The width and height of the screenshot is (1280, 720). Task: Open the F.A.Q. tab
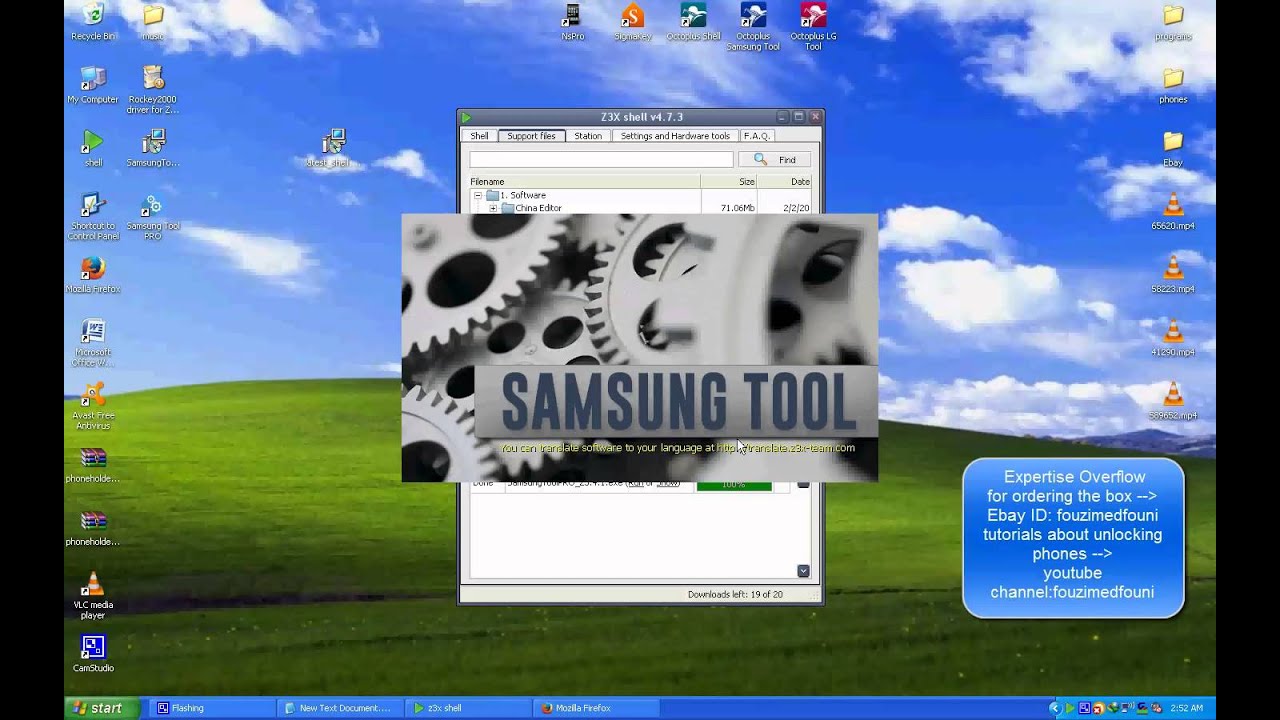coord(756,136)
